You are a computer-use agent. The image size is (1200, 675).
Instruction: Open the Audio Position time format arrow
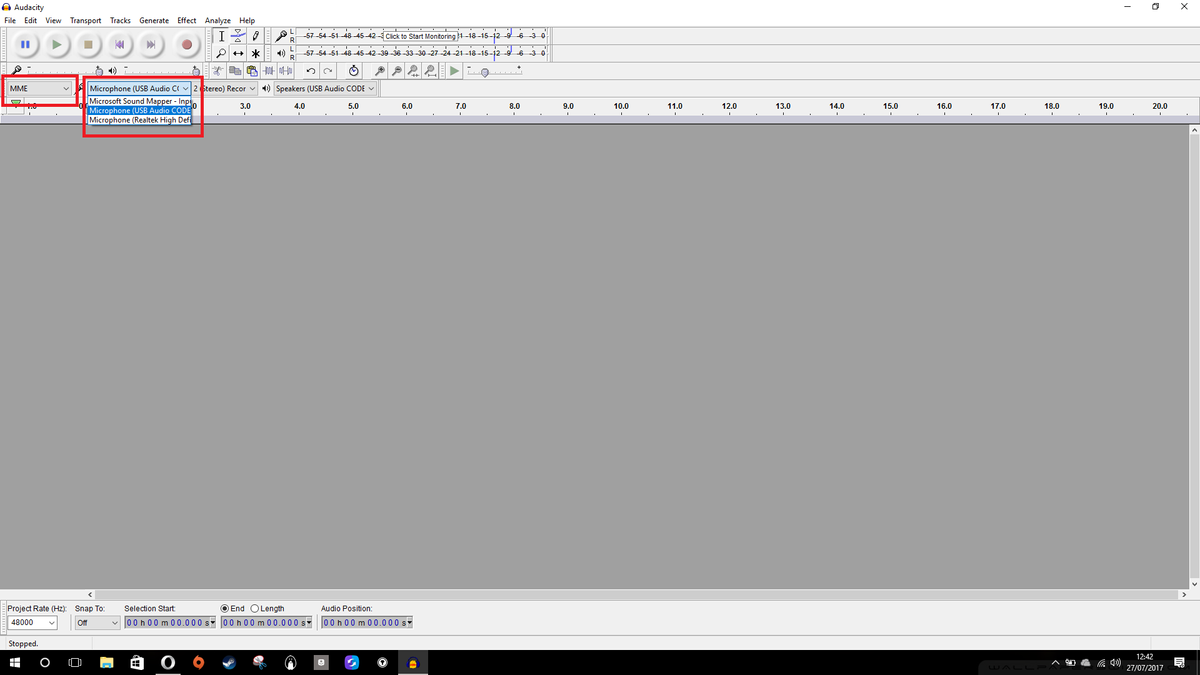tap(409, 623)
